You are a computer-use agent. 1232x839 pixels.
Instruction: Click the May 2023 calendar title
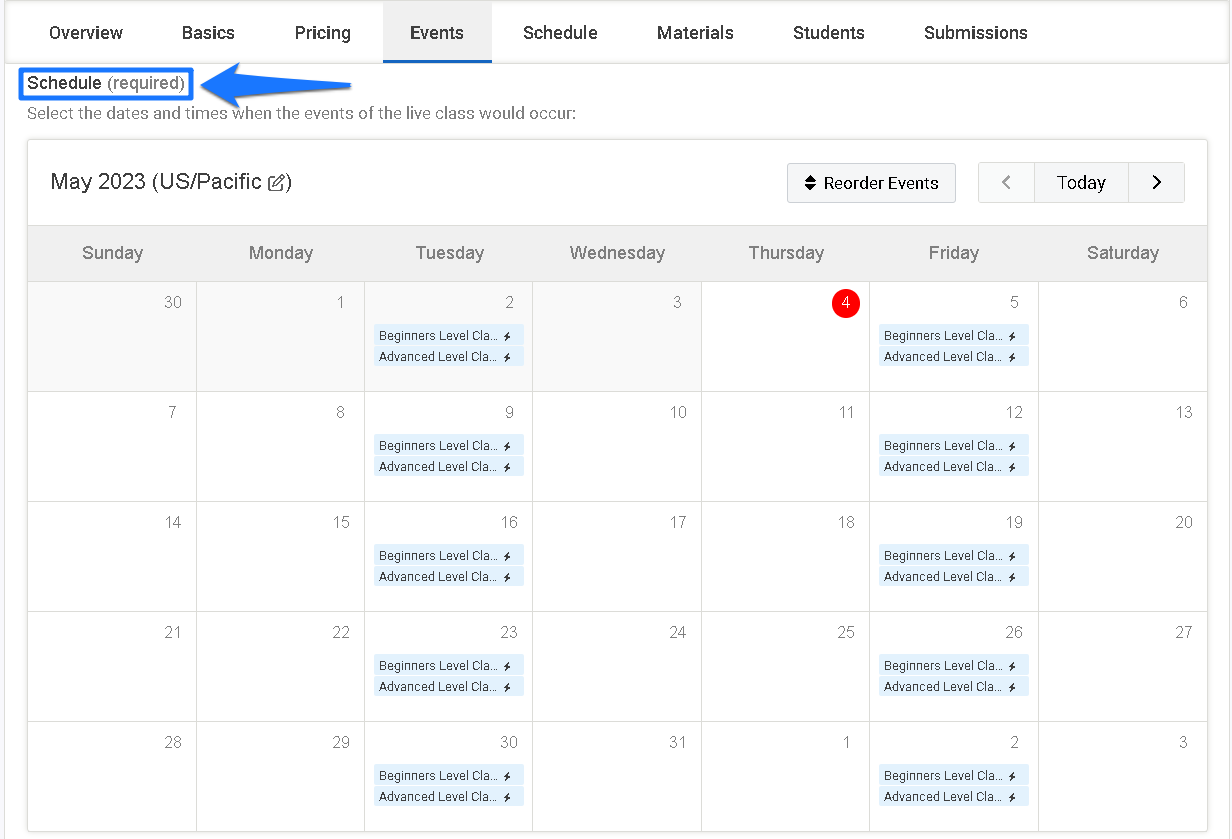(x=171, y=182)
